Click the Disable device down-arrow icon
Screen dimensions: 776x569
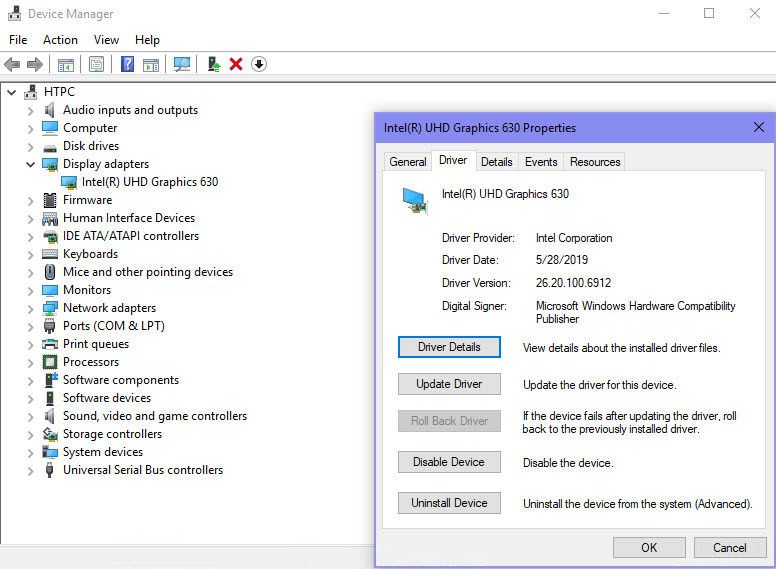259,64
